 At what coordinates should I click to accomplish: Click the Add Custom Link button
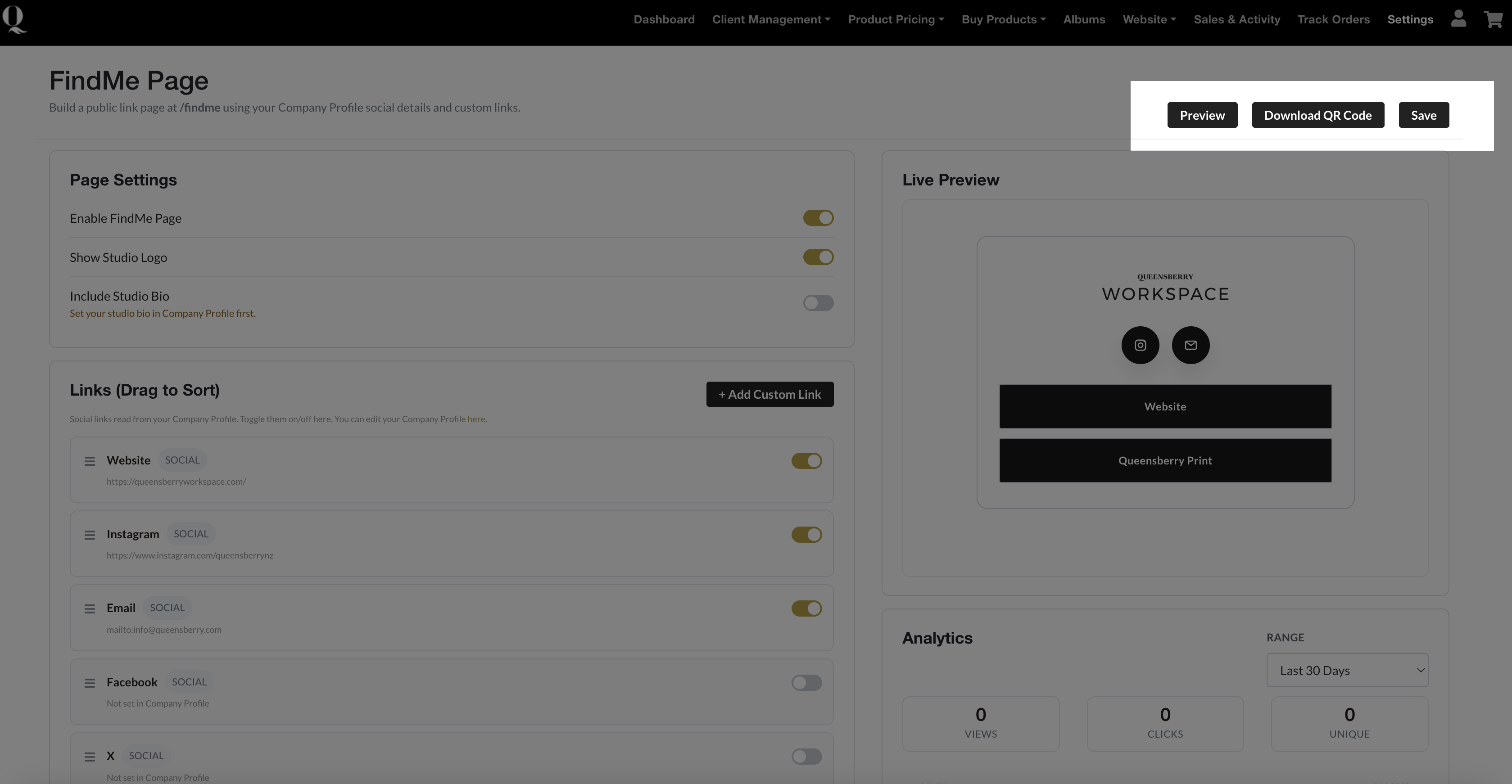coord(770,394)
